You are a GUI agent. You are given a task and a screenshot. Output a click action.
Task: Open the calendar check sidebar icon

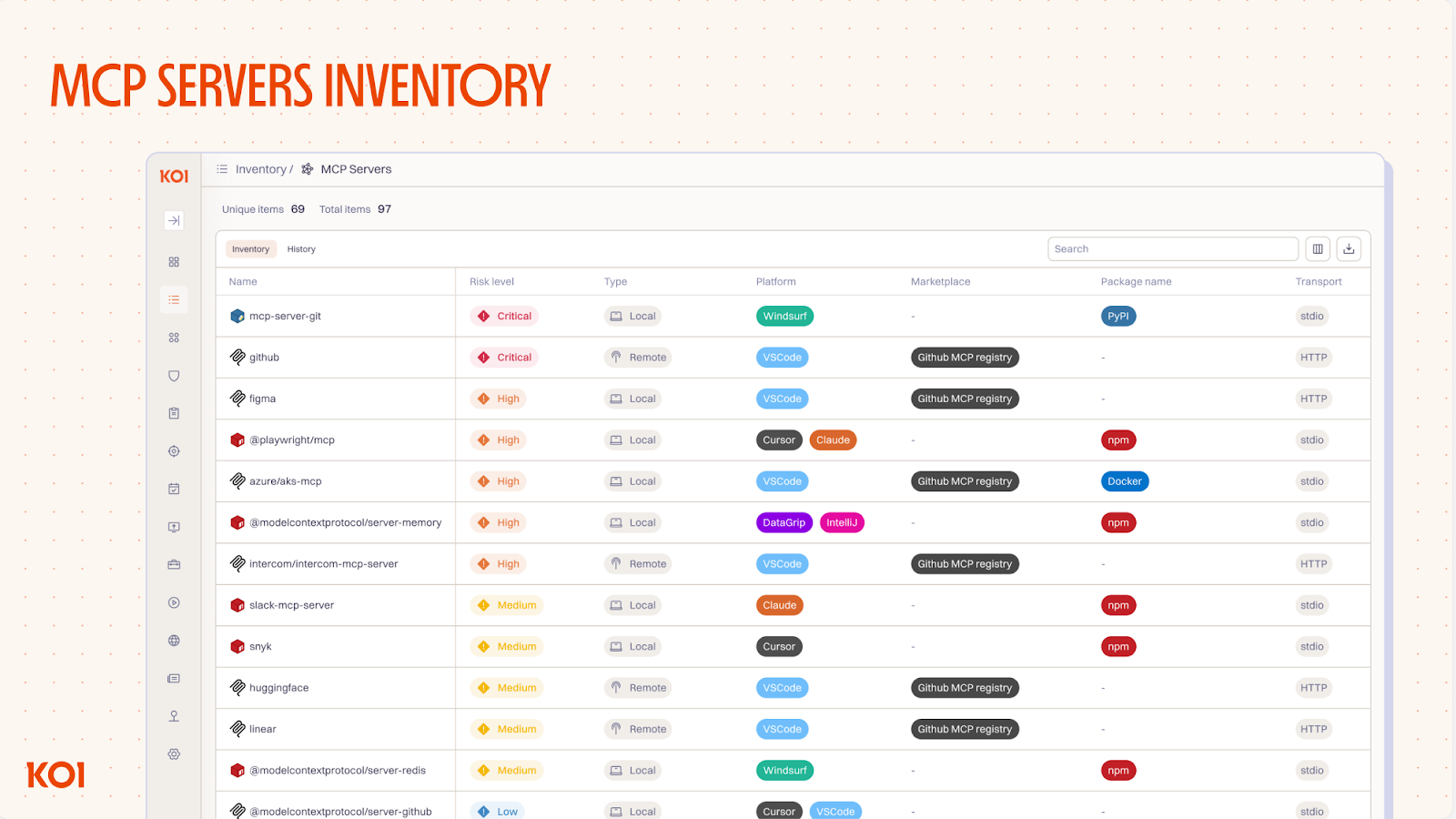(174, 489)
